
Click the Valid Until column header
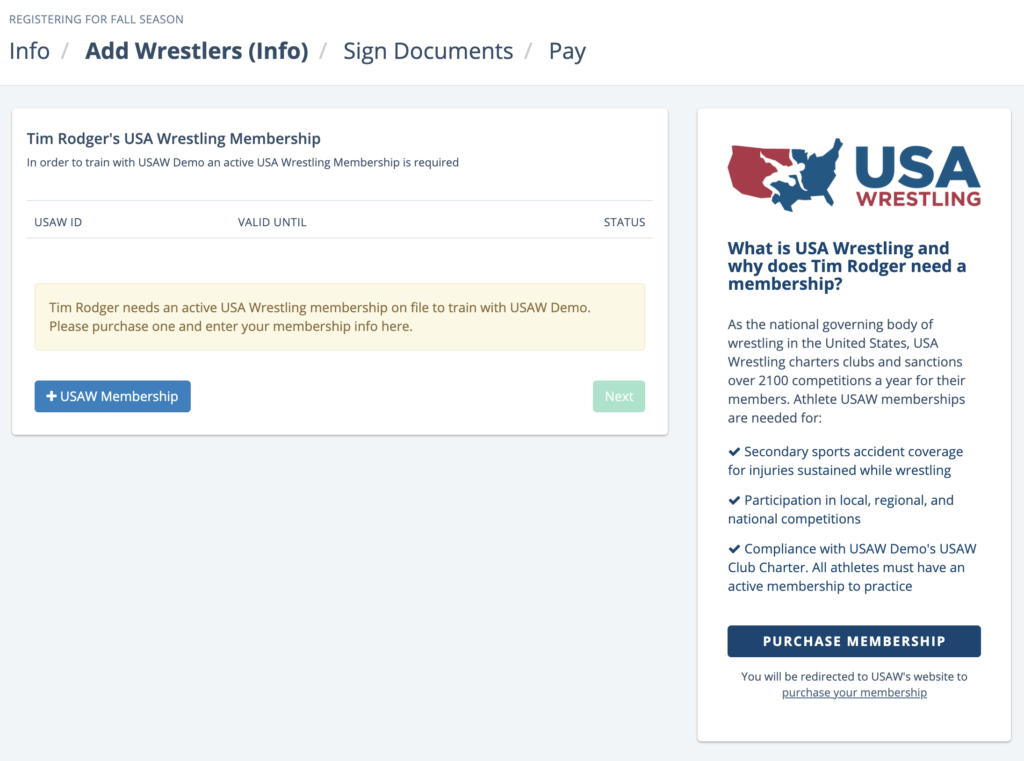coord(272,222)
